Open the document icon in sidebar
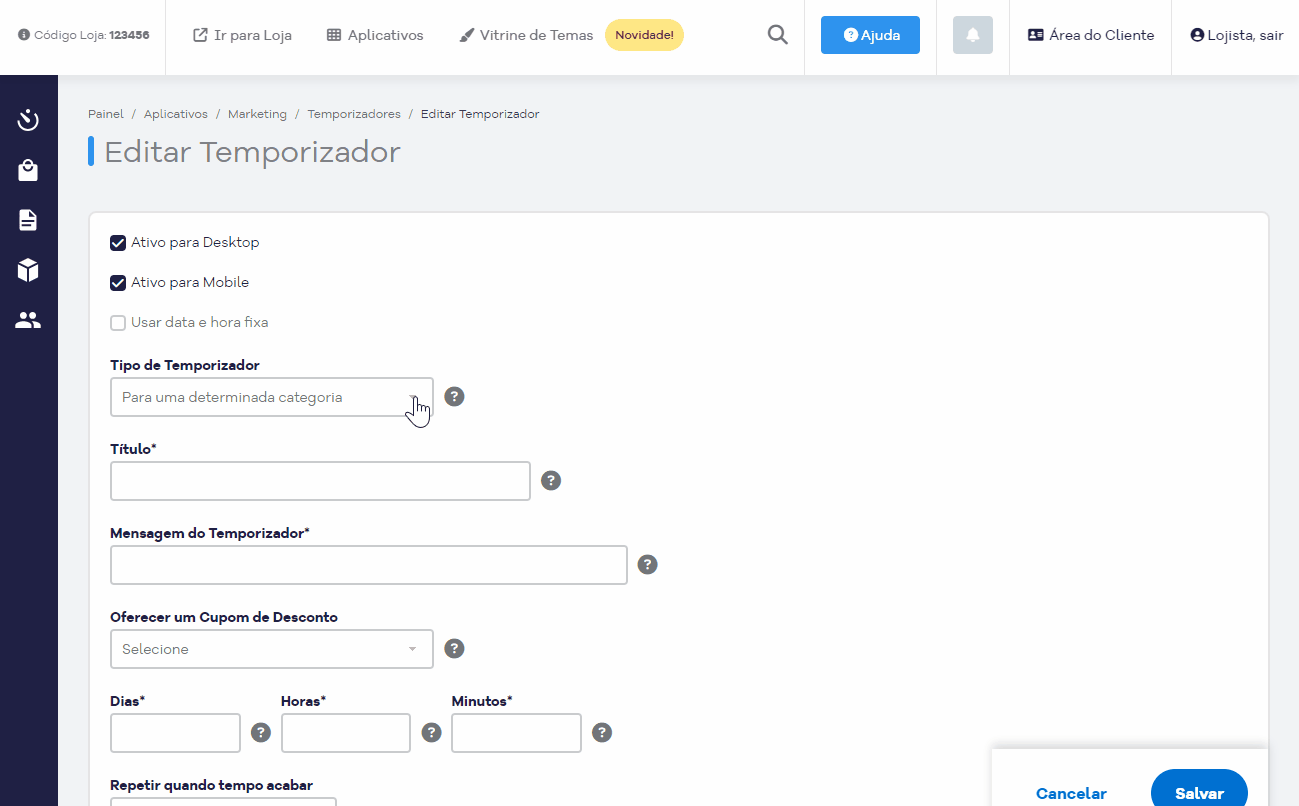The image size is (1299, 806). pyautogui.click(x=28, y=220)
